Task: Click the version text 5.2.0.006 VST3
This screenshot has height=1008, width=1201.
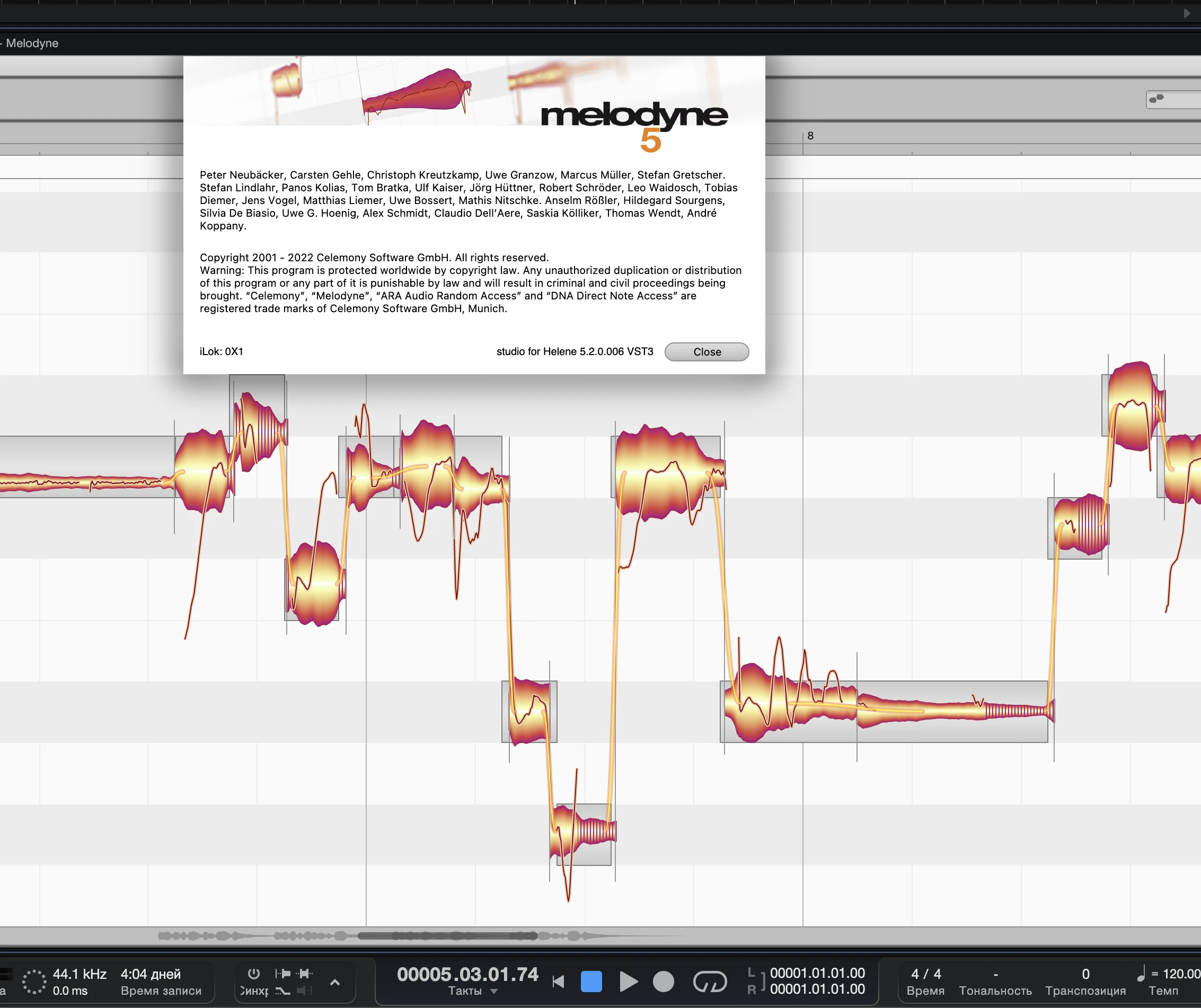Action: pyautogui.click(x=616, y=351)
